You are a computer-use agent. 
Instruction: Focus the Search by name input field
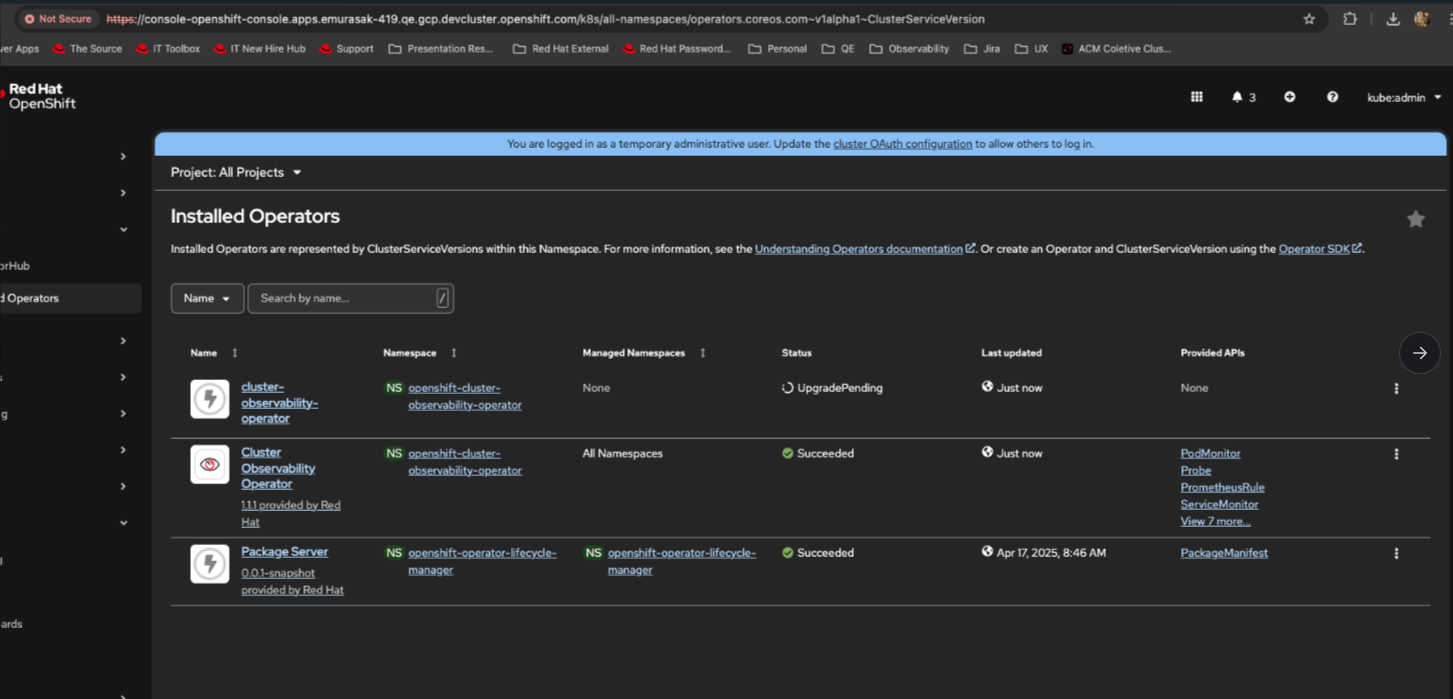coord(350,298)
